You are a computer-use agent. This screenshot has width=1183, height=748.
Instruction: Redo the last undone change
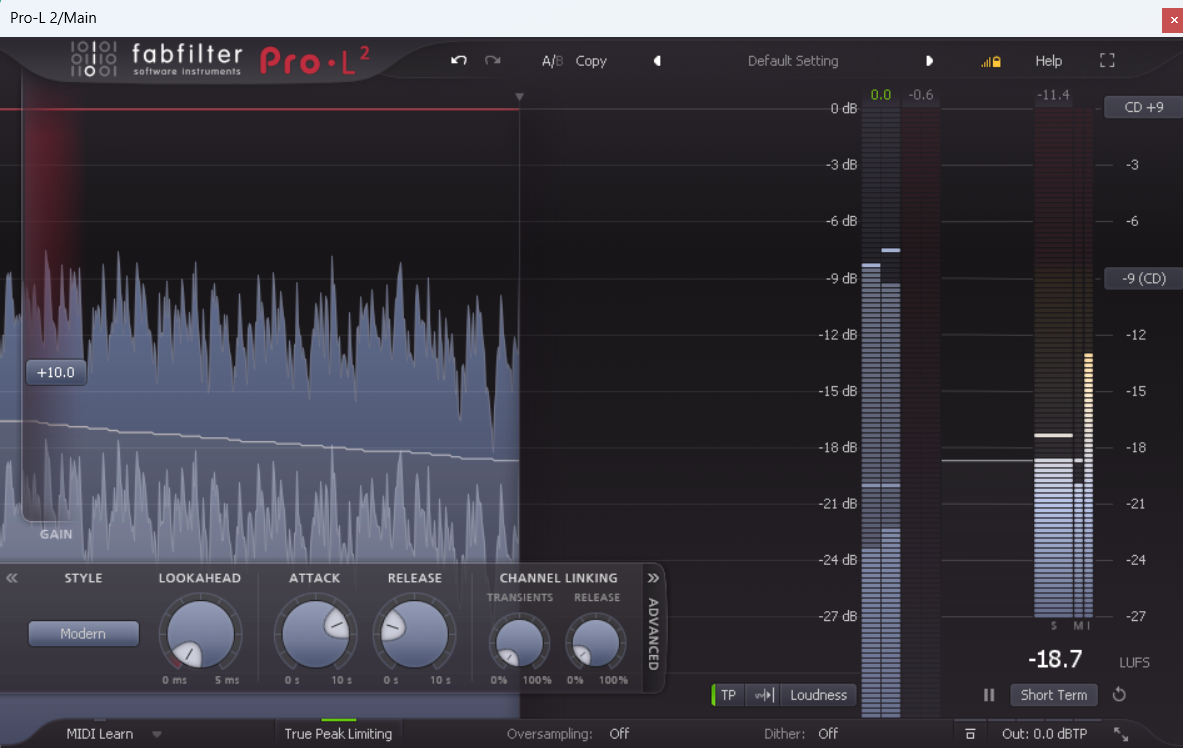pyautogui.click(x=493, y=60)
